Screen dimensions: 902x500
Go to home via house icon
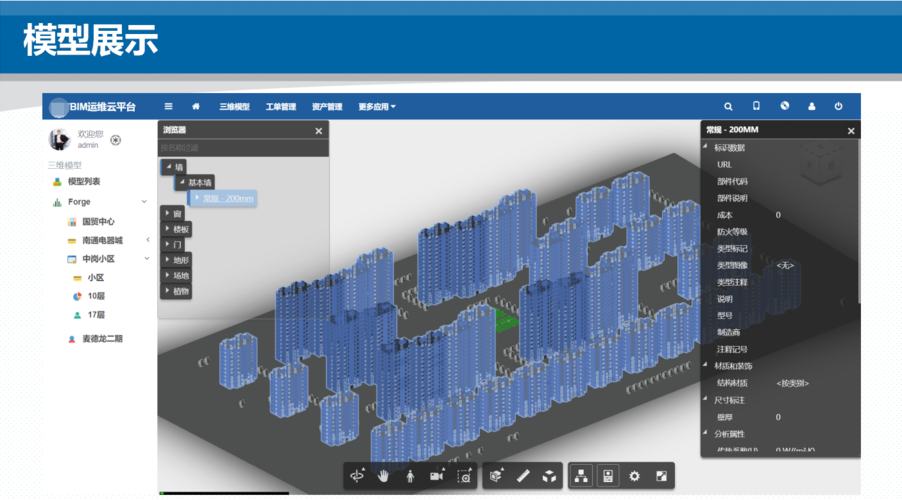[196, 106]
